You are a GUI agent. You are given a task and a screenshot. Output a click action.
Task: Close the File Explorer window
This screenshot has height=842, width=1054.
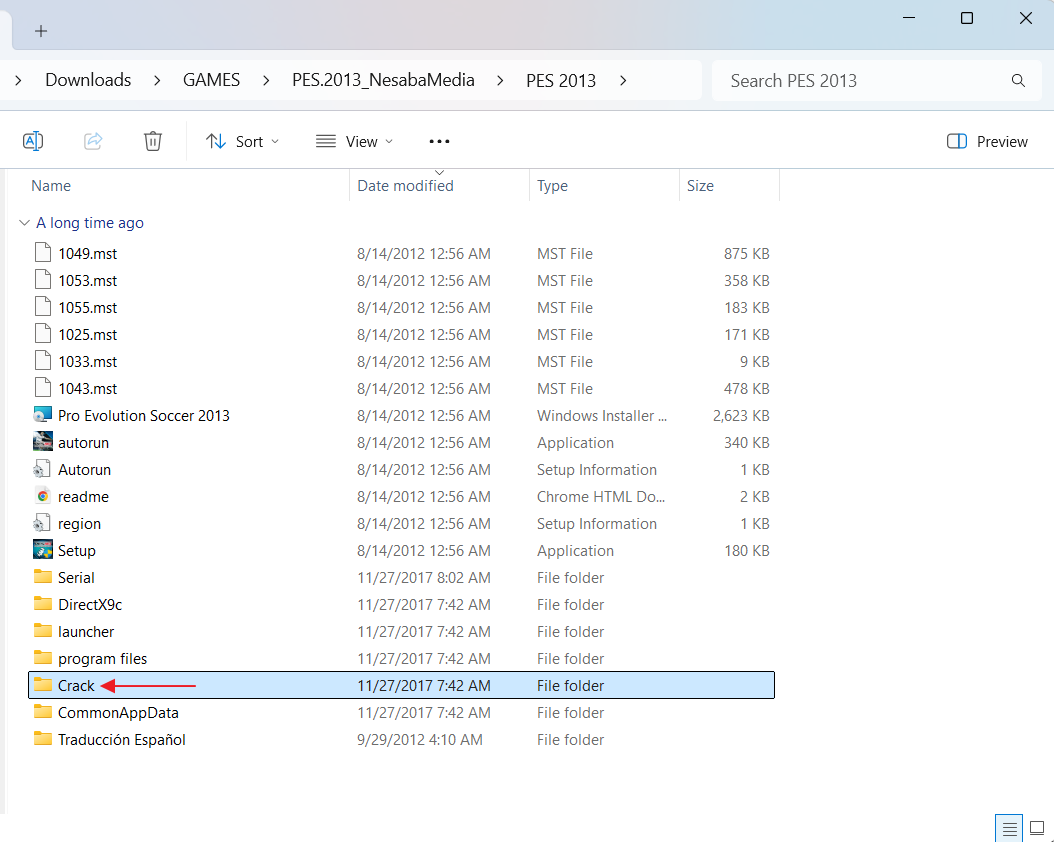click(x=1026, y=18)
